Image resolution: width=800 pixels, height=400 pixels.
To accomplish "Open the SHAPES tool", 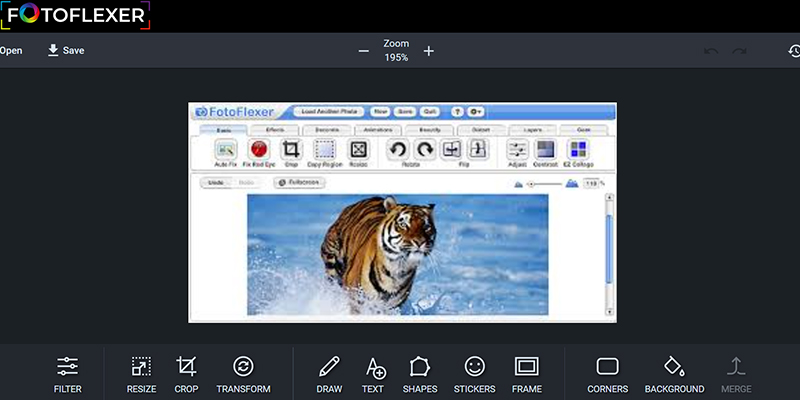I will [420, 375].
